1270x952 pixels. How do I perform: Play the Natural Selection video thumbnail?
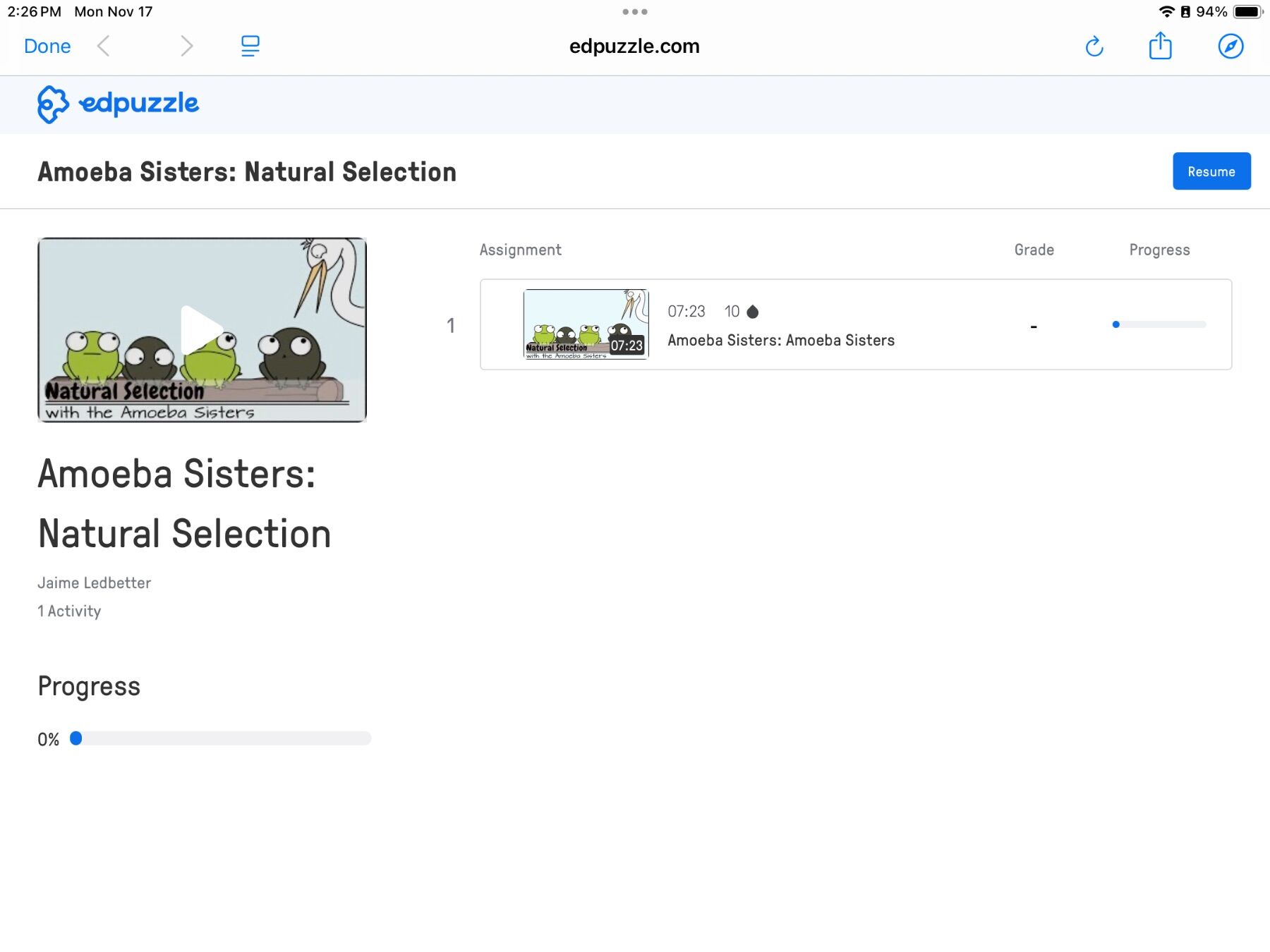click(202, 329)
